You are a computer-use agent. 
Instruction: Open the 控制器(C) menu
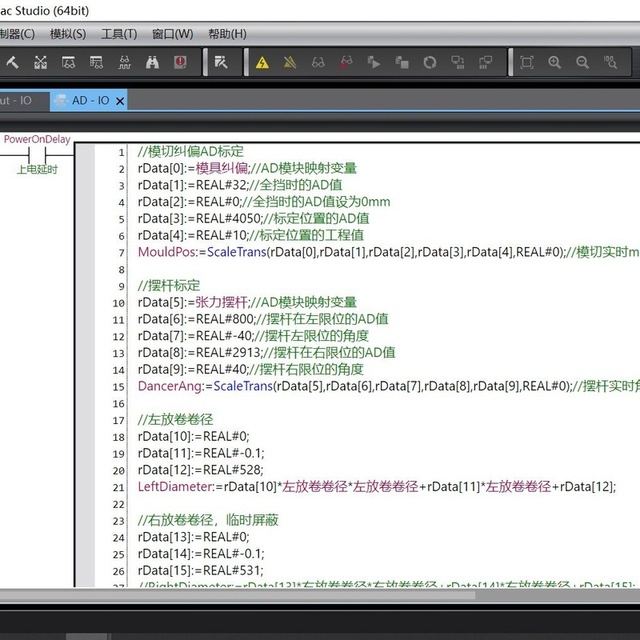(17, 34)
